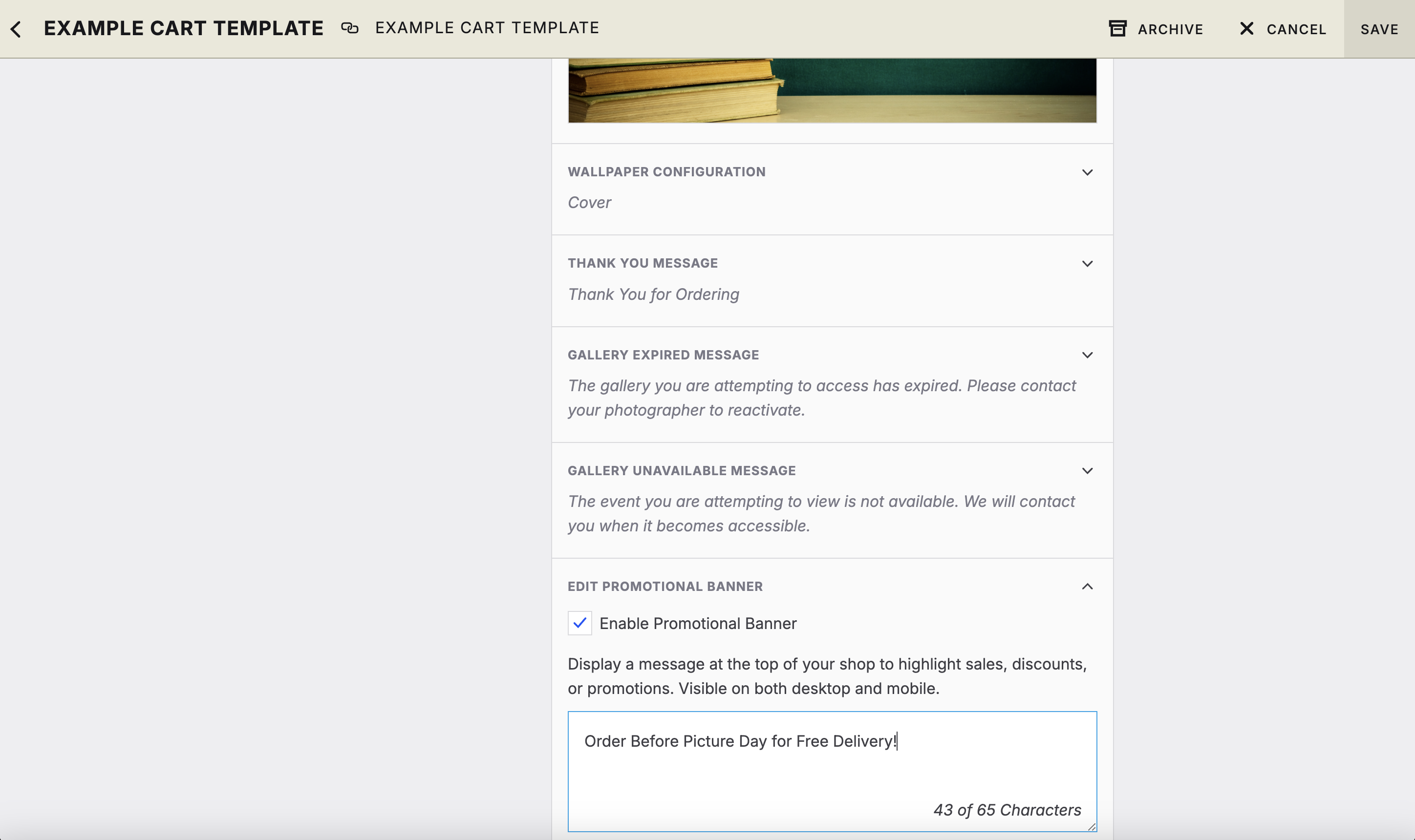1415x840 pixels.
Task: Open the Gallery Expired Message header
Action: point(663,355)
